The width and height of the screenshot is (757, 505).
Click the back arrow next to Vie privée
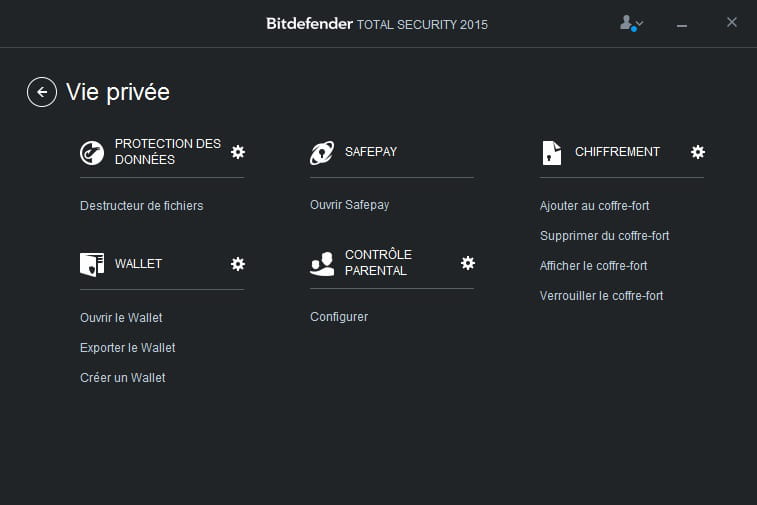(x=41, y=92)
